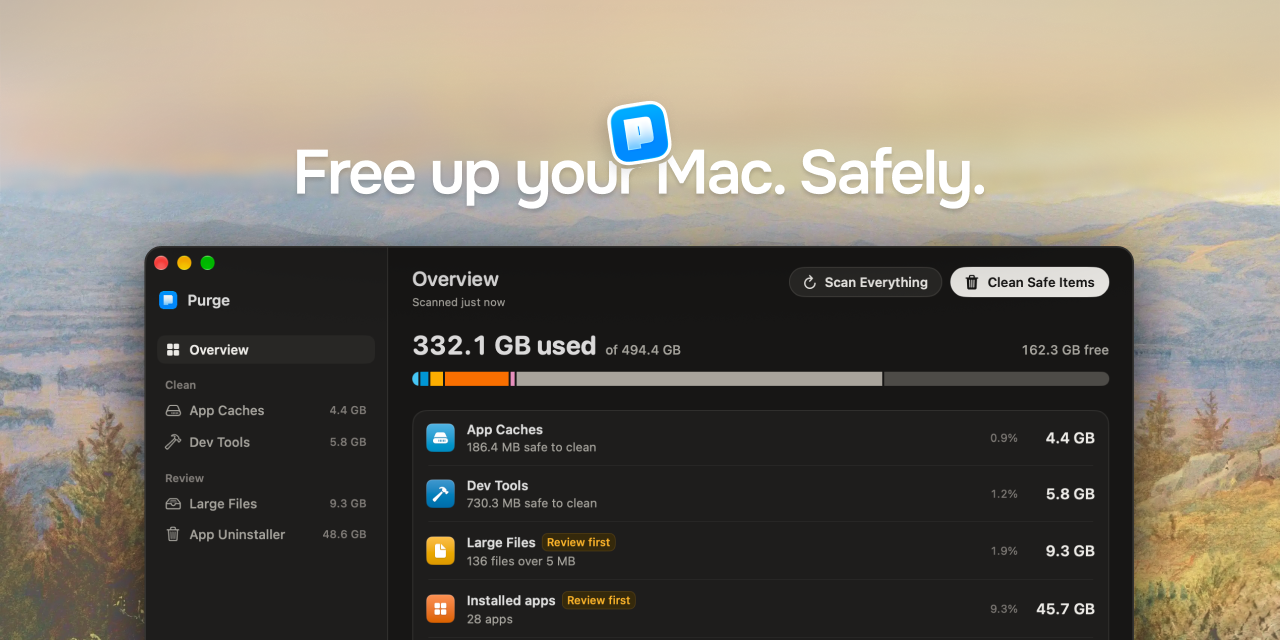Screen dimensions: 1280x640
Task: Click the Review first badge on Installed apps
Action: tap(598, 600)
